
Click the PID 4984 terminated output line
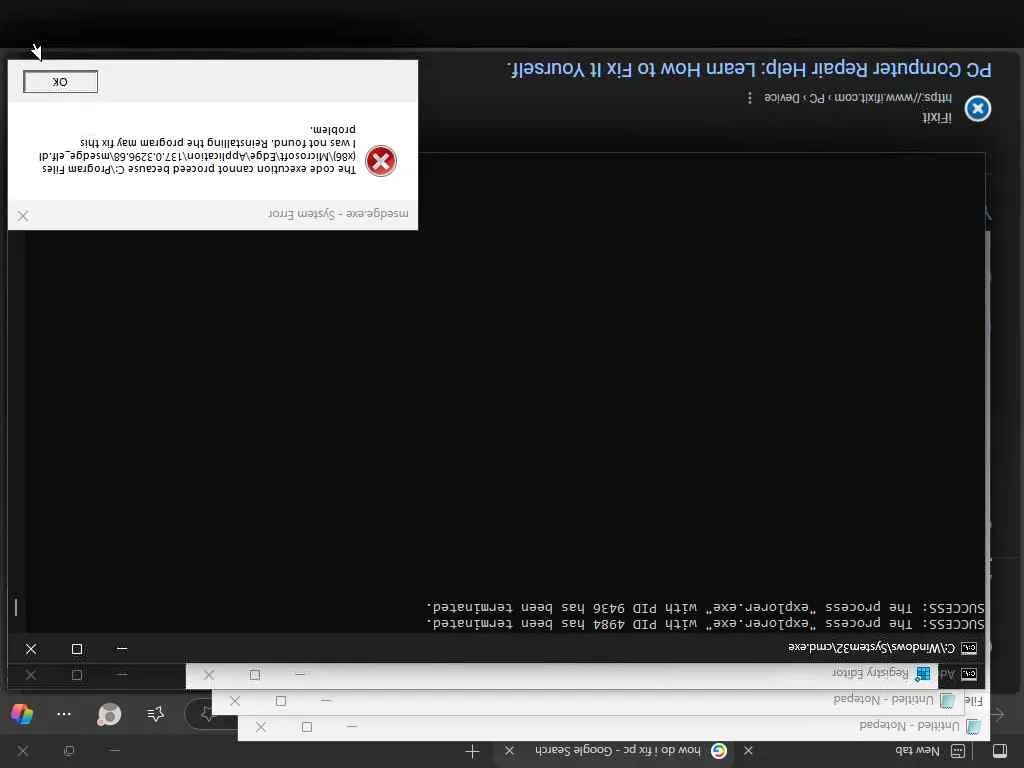[705, 624]
